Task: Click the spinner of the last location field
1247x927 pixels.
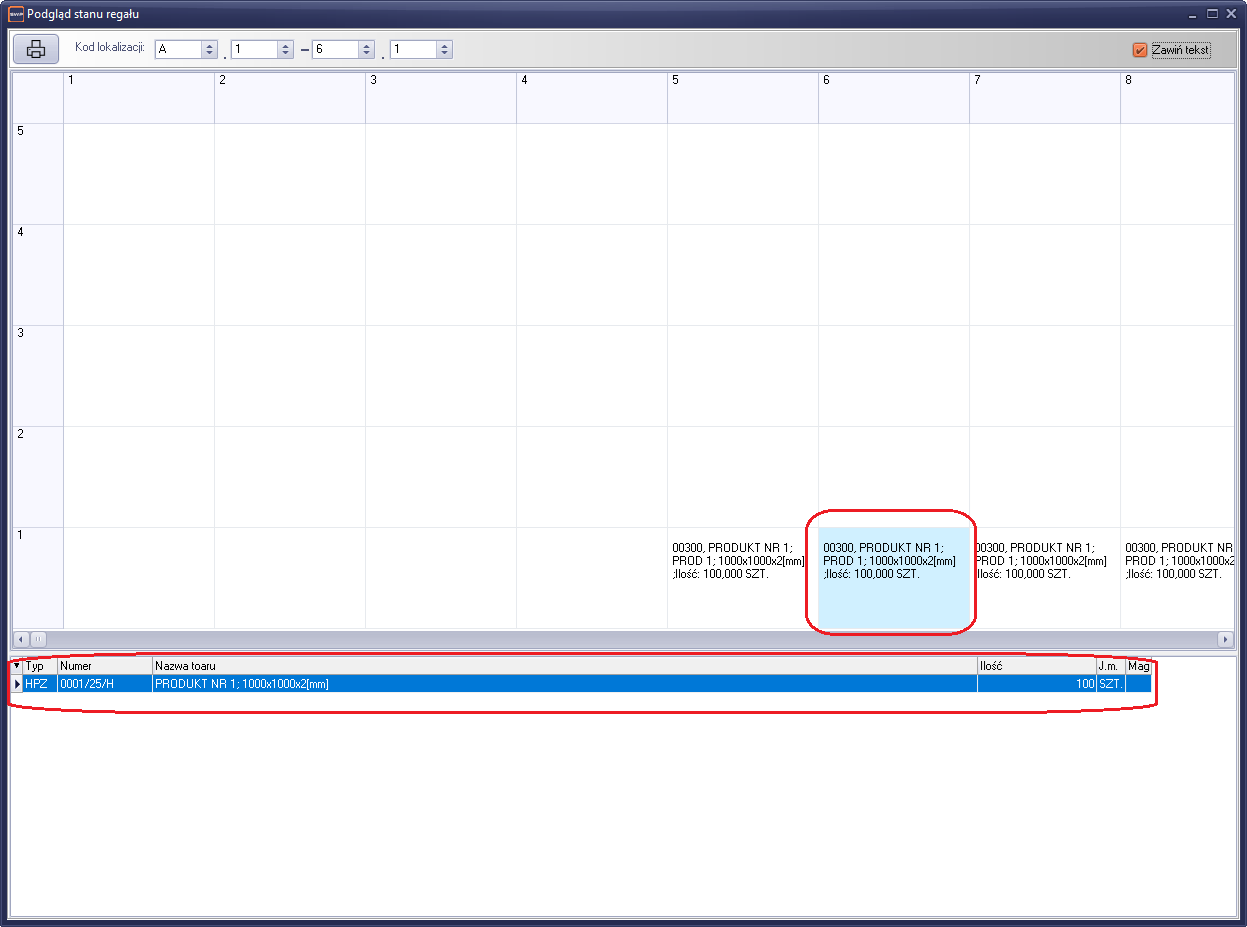Action: [444, 49]
